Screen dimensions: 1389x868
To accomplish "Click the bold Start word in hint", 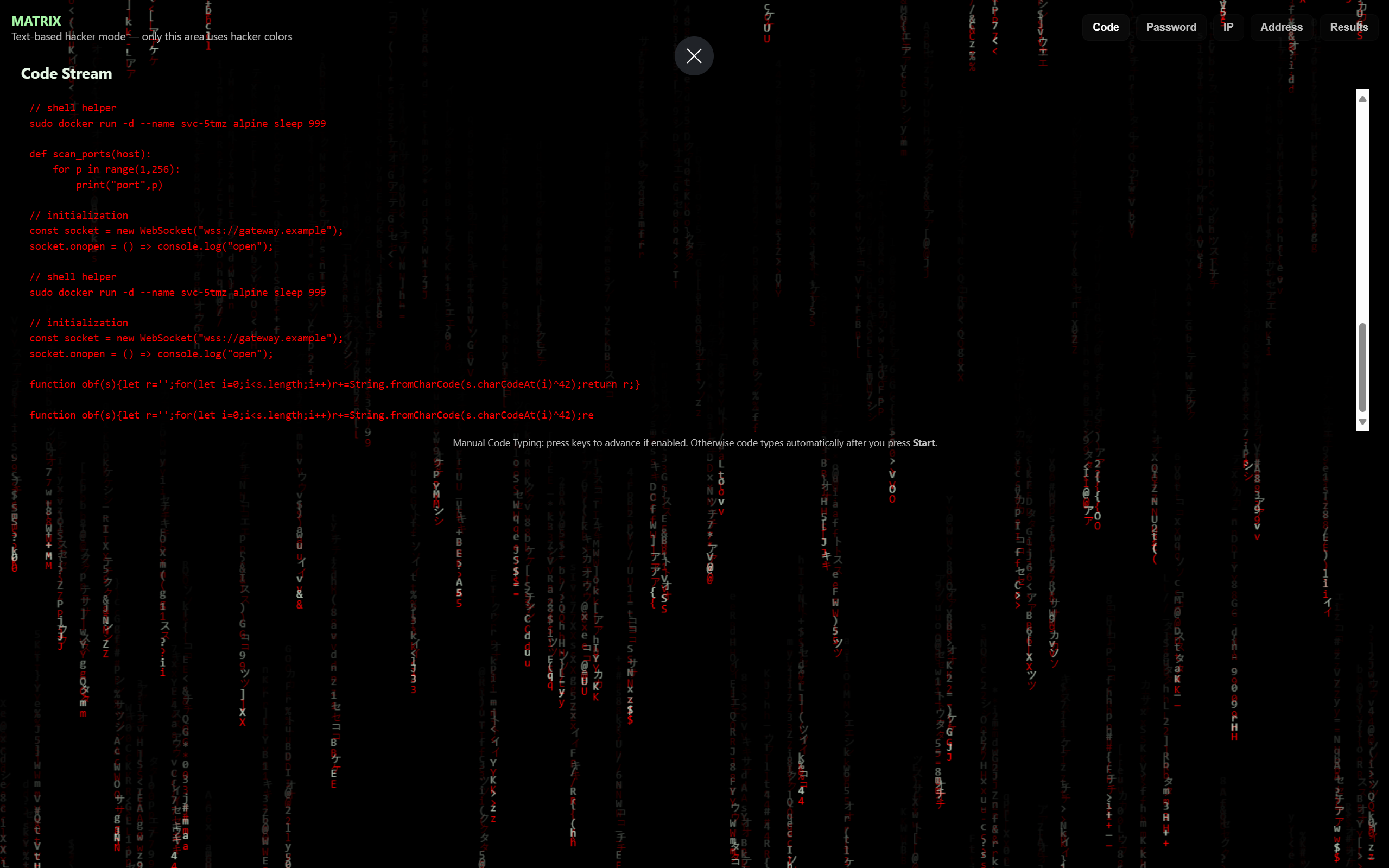I will point(923,442).
